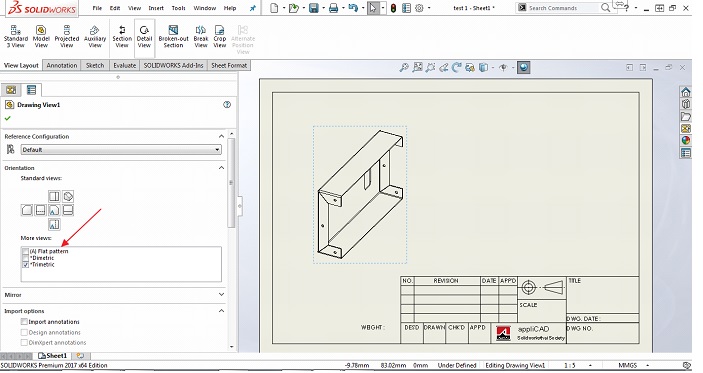Screen dimensions: 703x373
Task: Tick Design annotations checkbox
Action: (x=24, y=332)
